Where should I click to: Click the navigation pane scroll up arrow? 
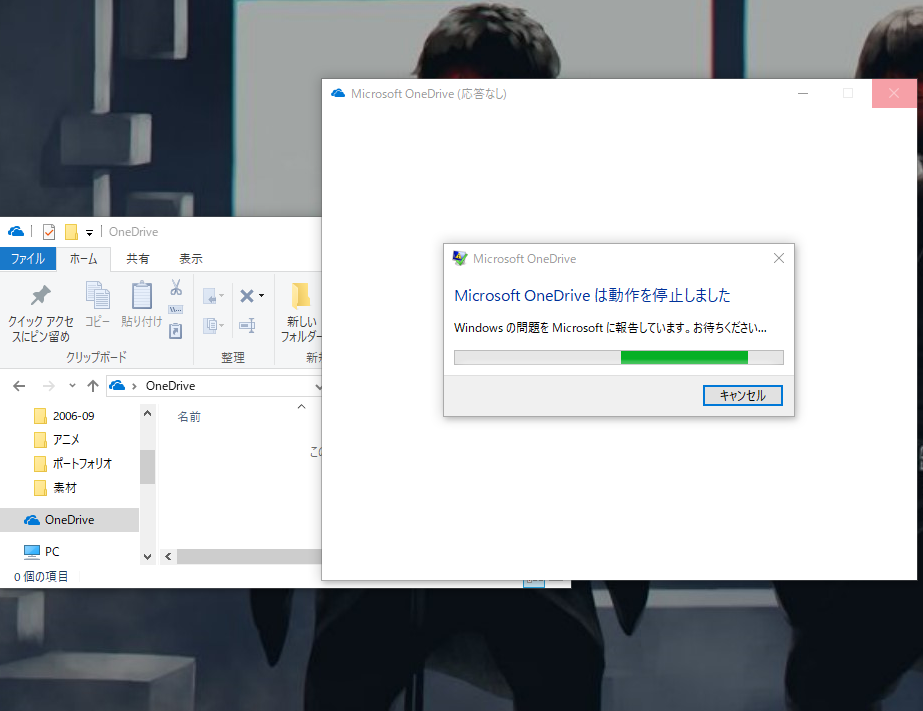(x=148, y=413)
